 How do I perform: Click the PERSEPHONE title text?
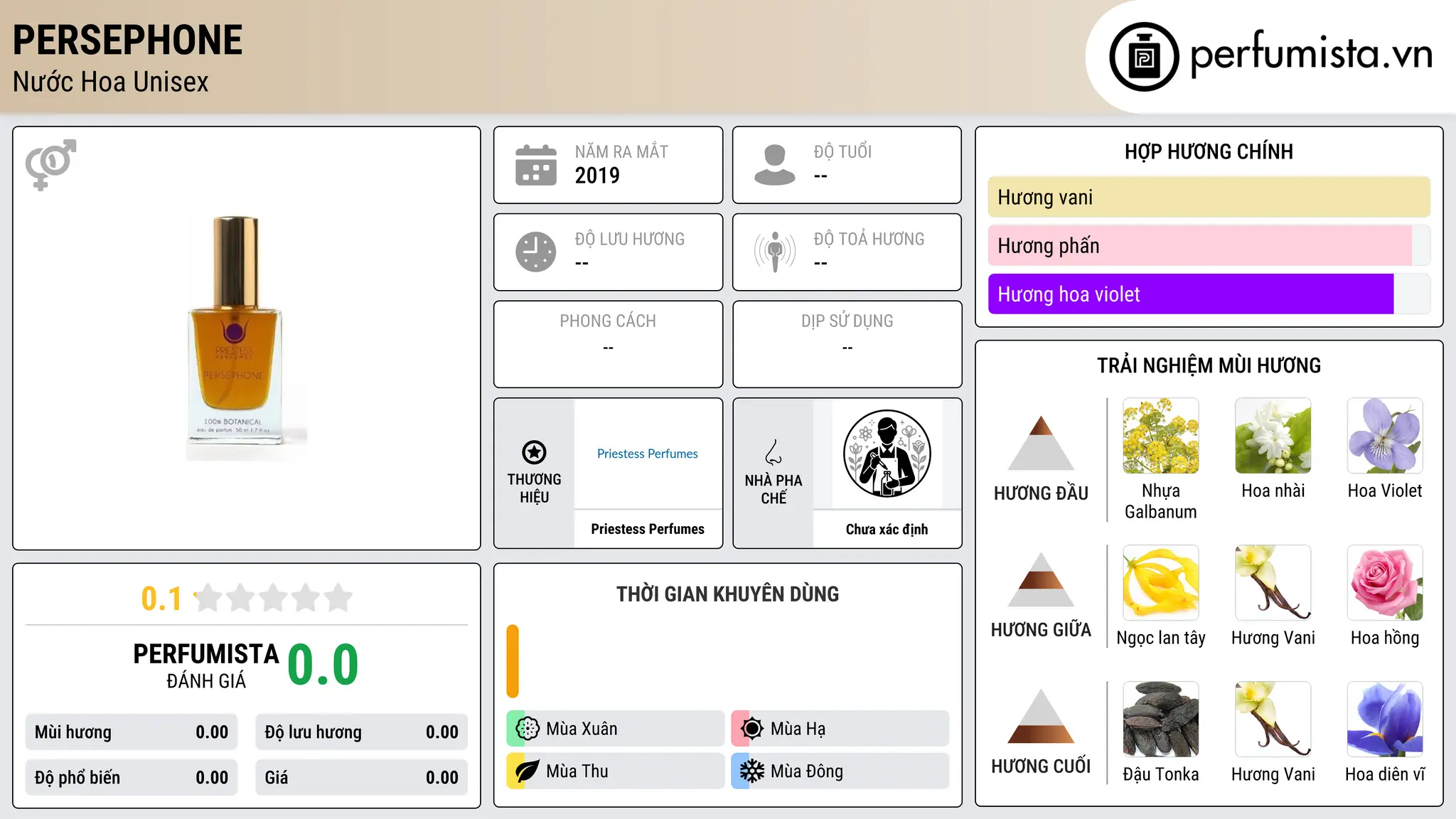point(128,40)
